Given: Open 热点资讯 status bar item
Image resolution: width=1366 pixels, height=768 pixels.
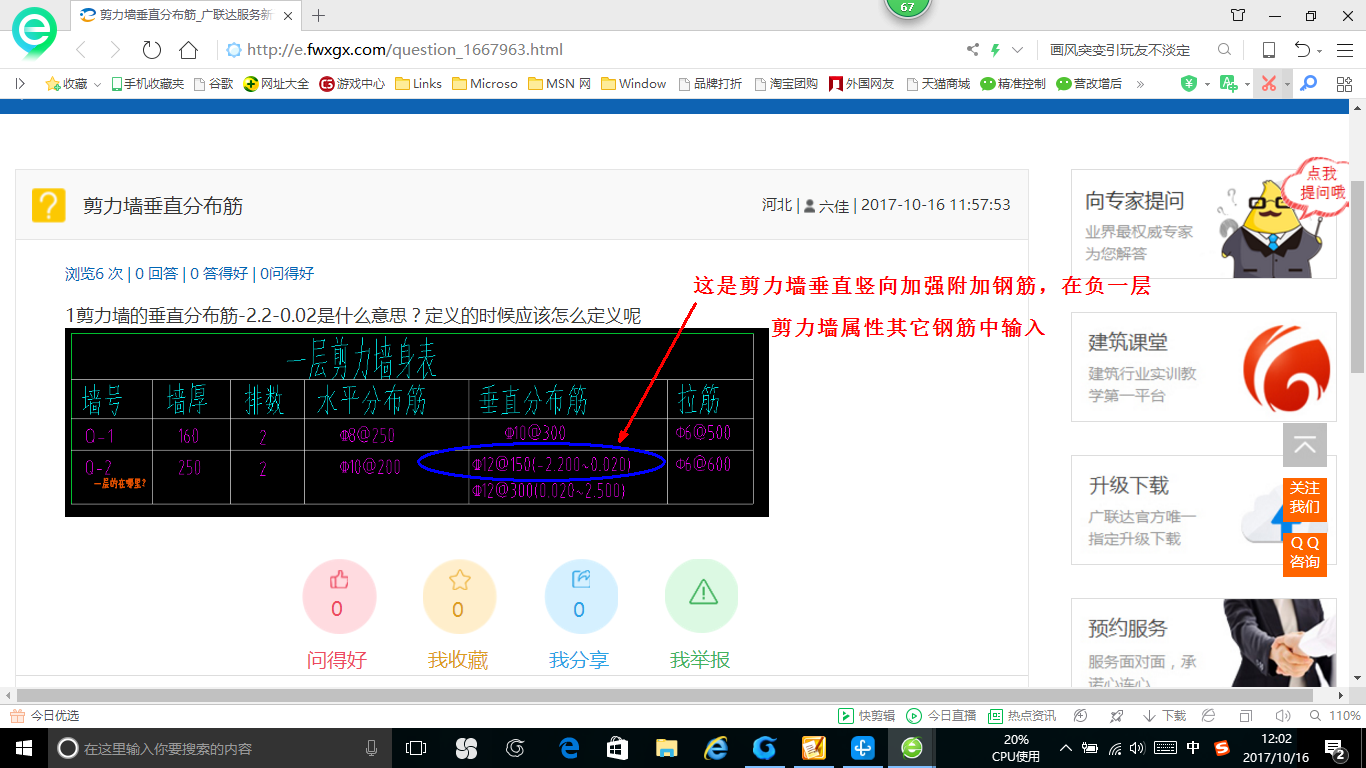Looking at the screenshot, I should tap(1023, 716).
